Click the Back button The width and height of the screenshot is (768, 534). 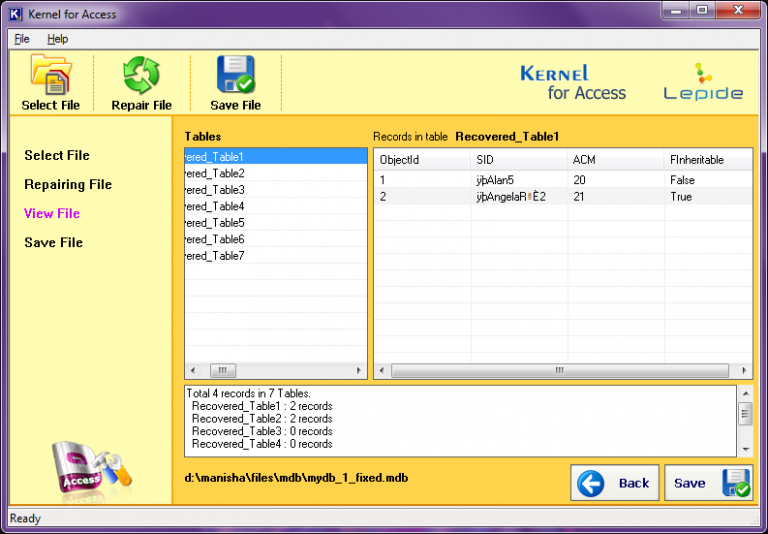[x=615, y=483]
